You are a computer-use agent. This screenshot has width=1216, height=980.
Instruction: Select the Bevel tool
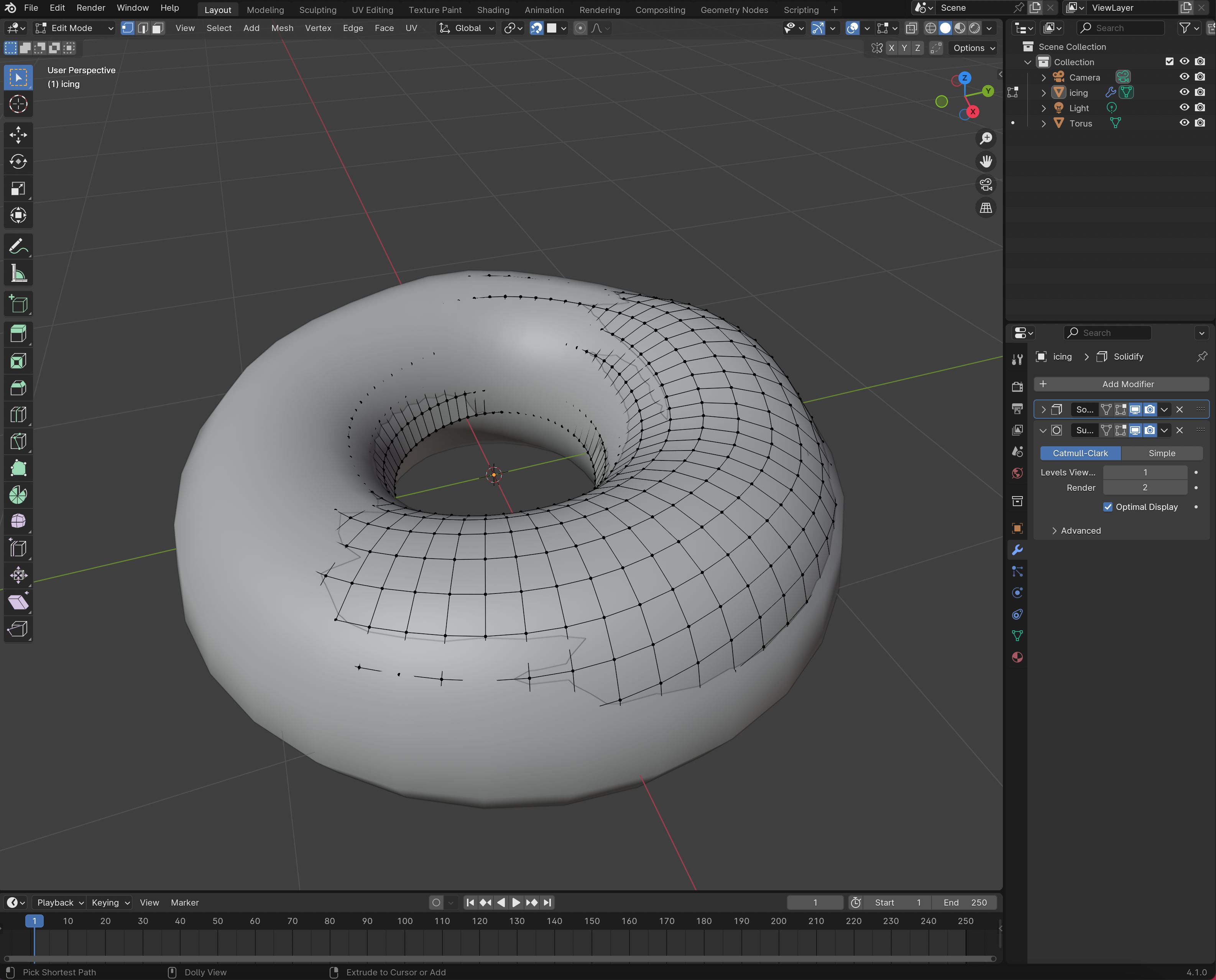click(x=18, y=387)
